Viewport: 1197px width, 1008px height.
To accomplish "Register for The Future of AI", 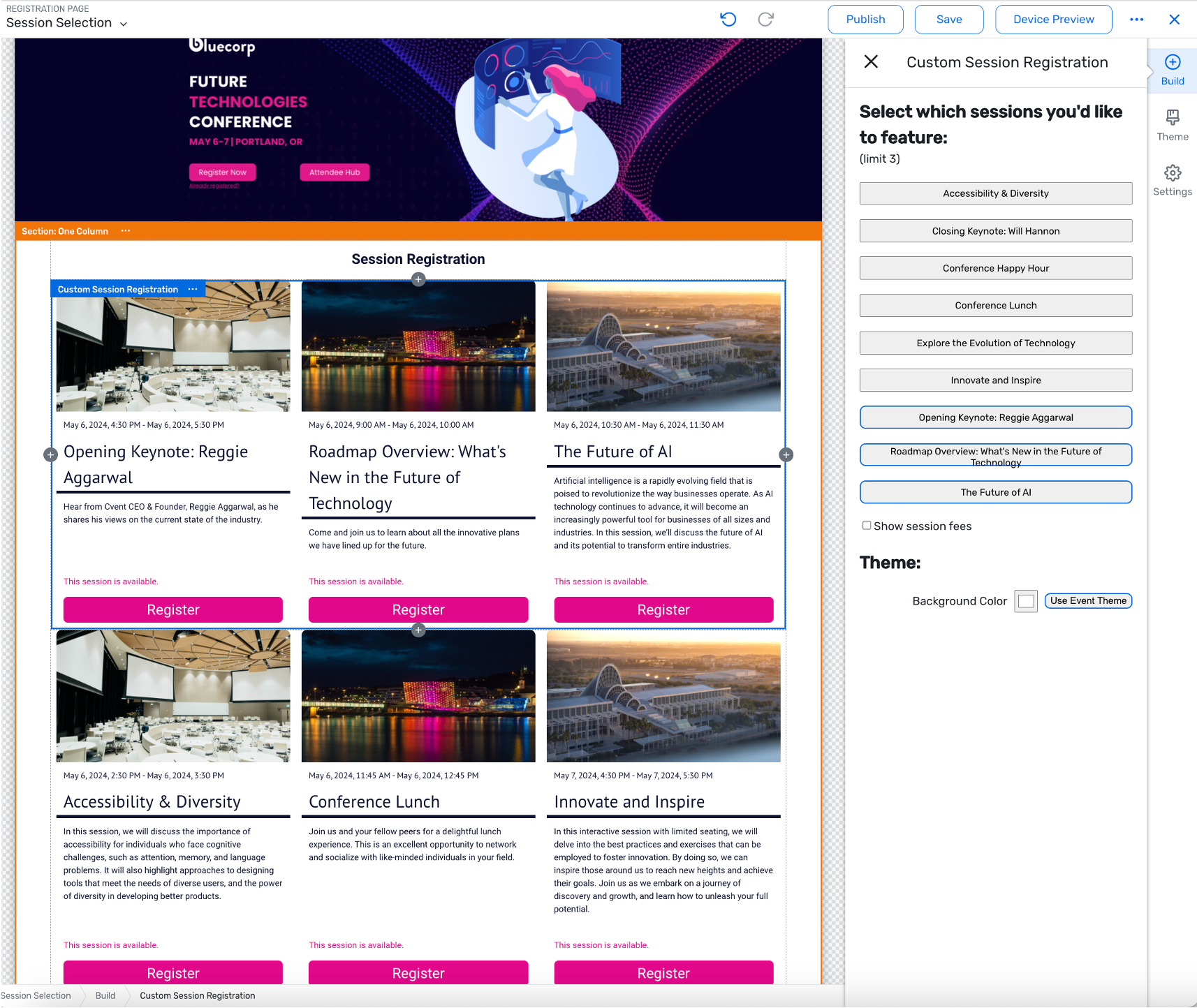I will [x=663, y=609].
